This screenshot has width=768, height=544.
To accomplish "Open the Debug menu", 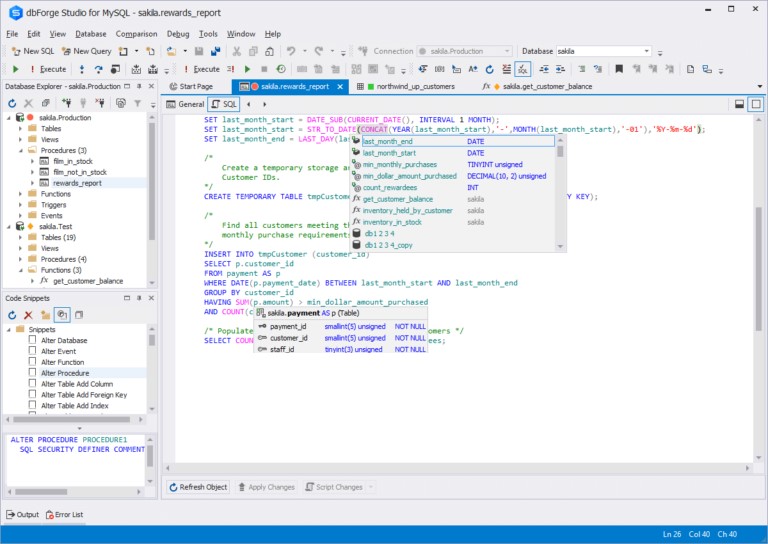I will 178,34.
